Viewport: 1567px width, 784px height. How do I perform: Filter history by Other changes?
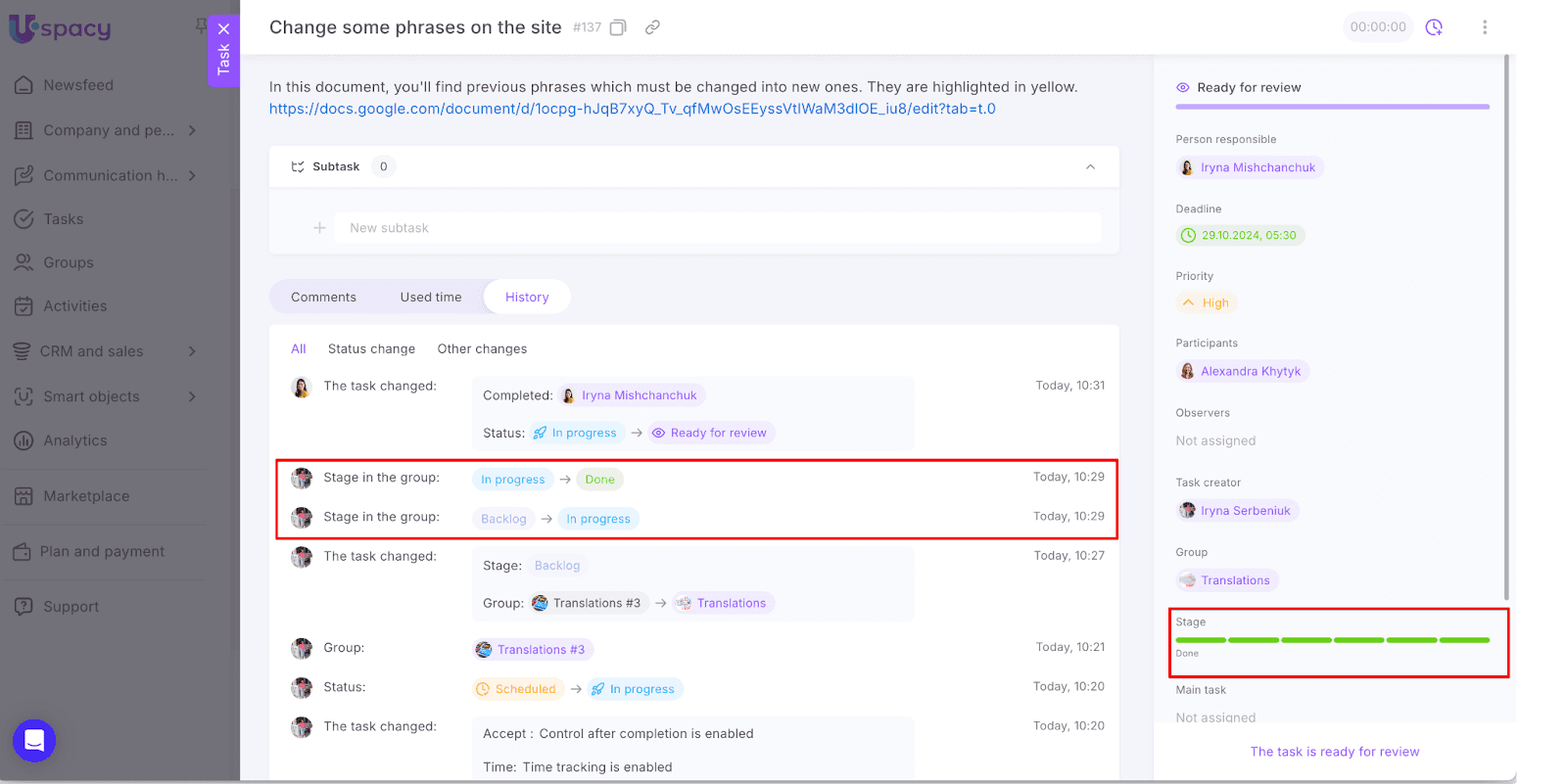[x=482, y=349]
